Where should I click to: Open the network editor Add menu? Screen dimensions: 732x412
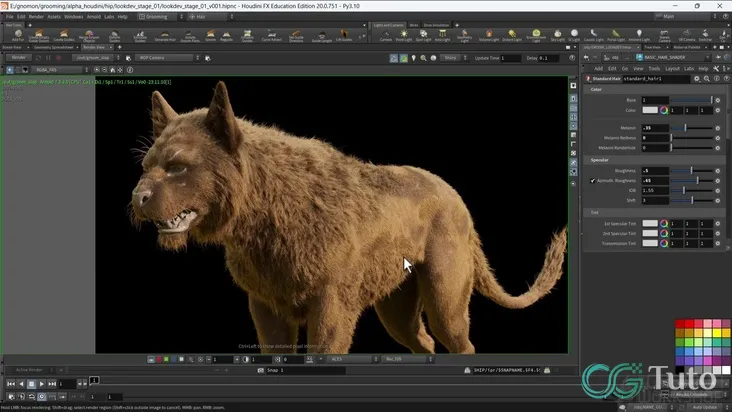pos(598,69)
